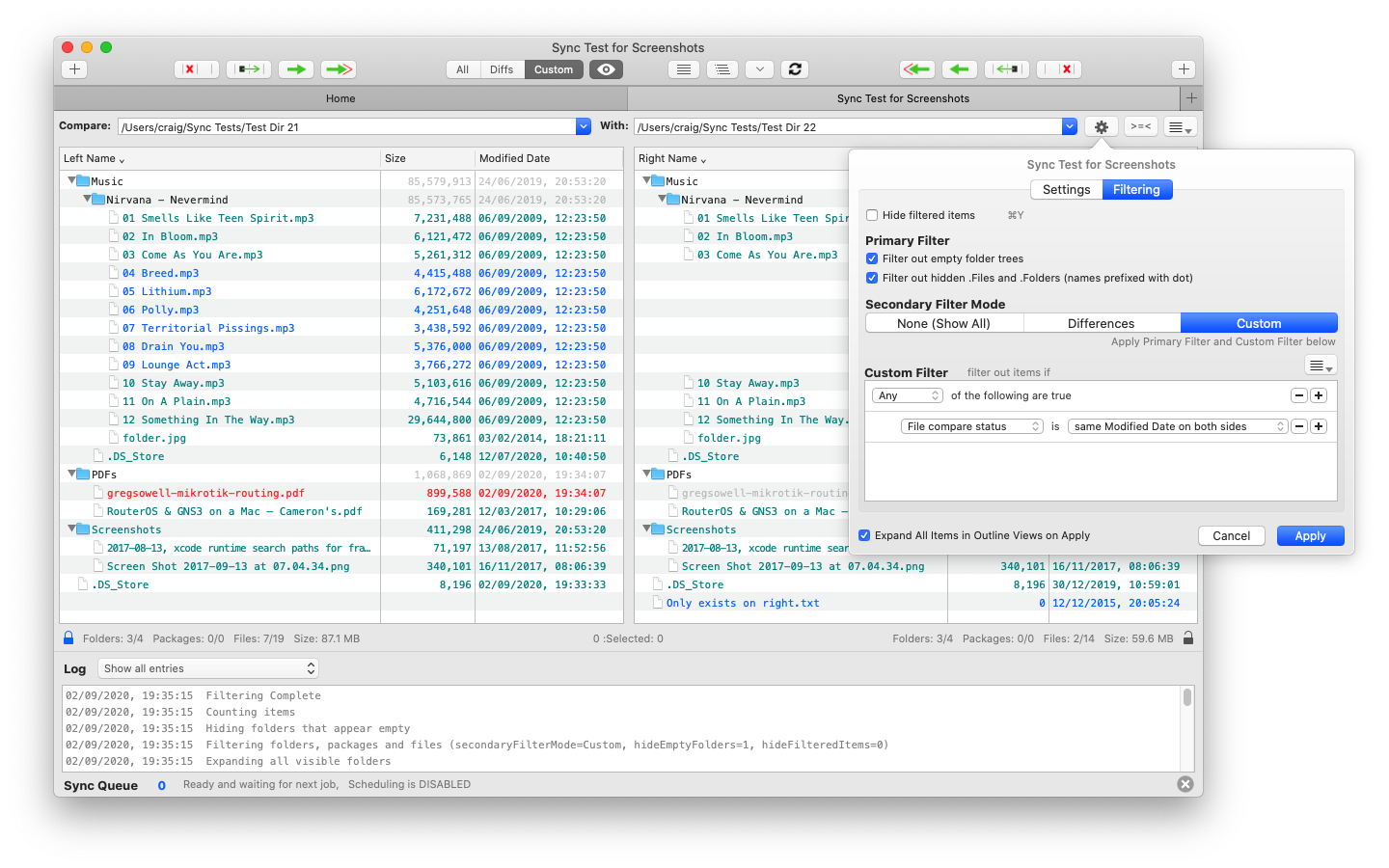Click the >=< comparison button
Screen dimensions: 1389x868
1141,127
